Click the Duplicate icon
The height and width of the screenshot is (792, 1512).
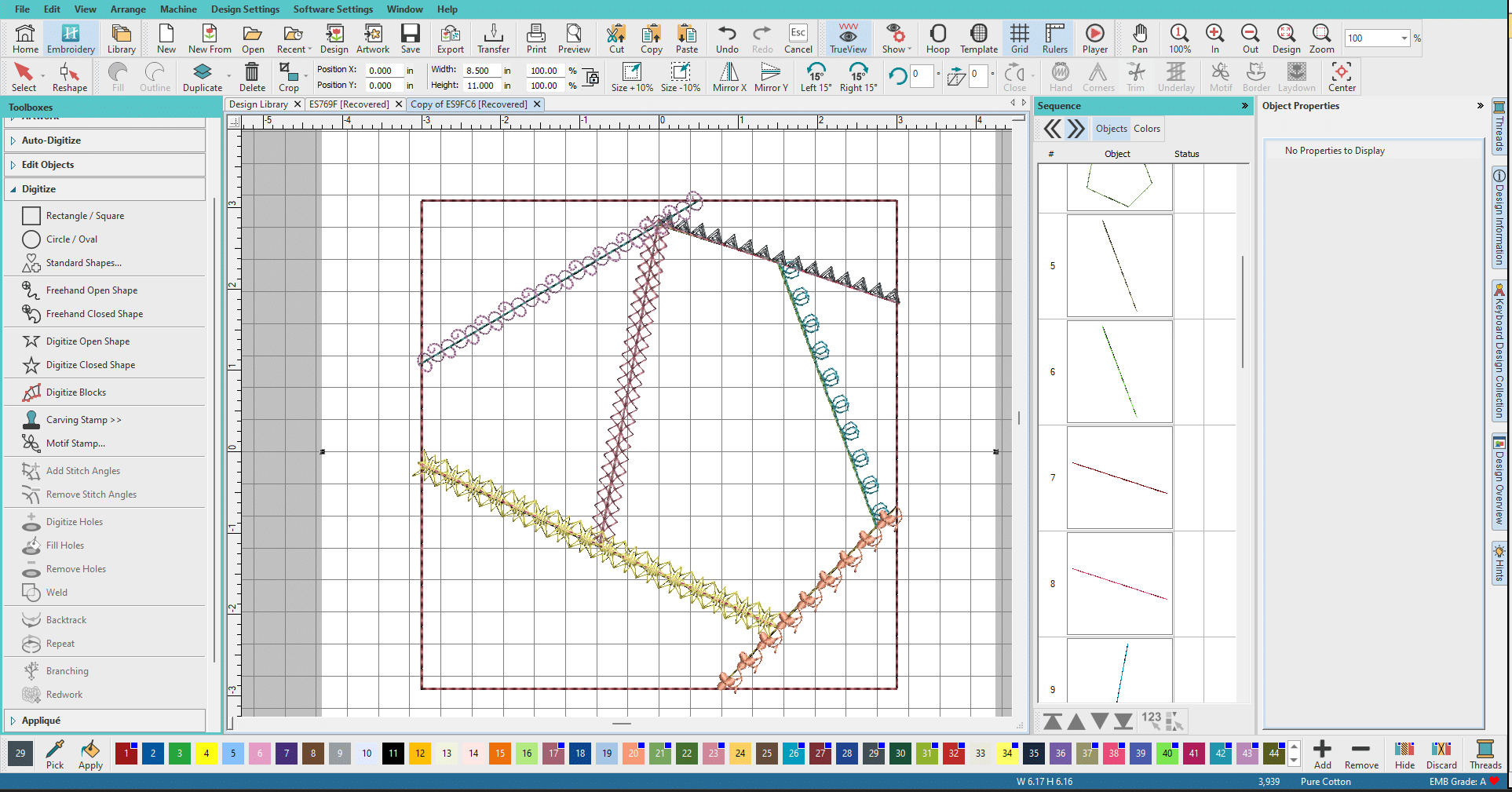point(203,77)
